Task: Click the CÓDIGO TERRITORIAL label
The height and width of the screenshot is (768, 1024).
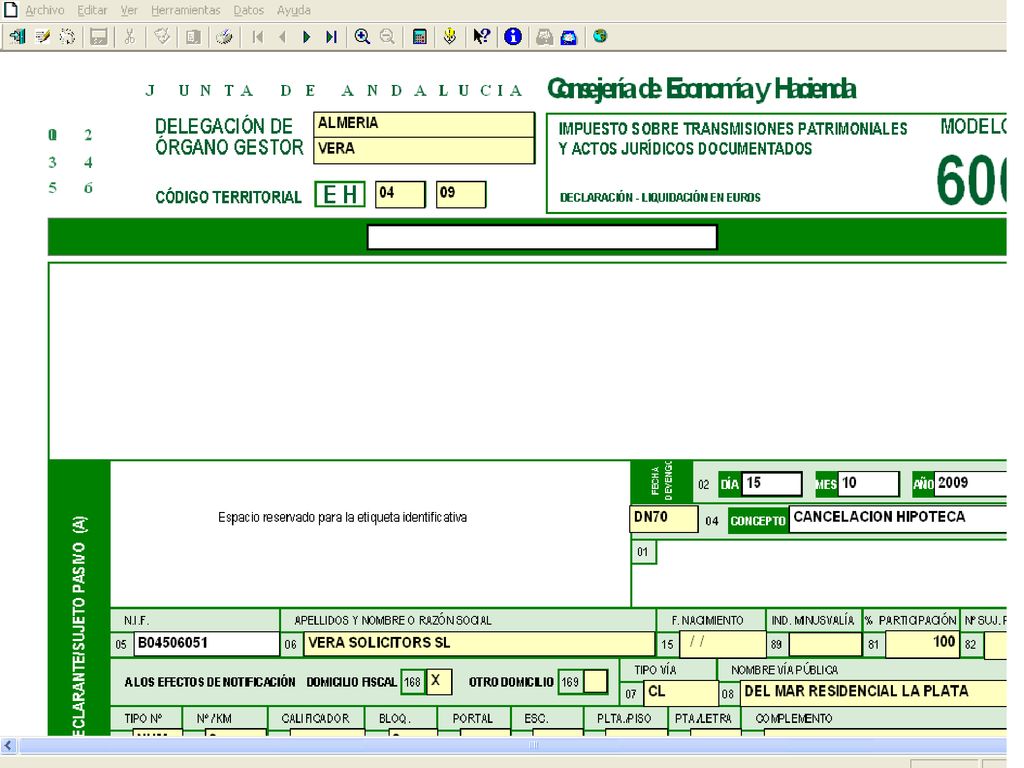Action: [228, 197]
